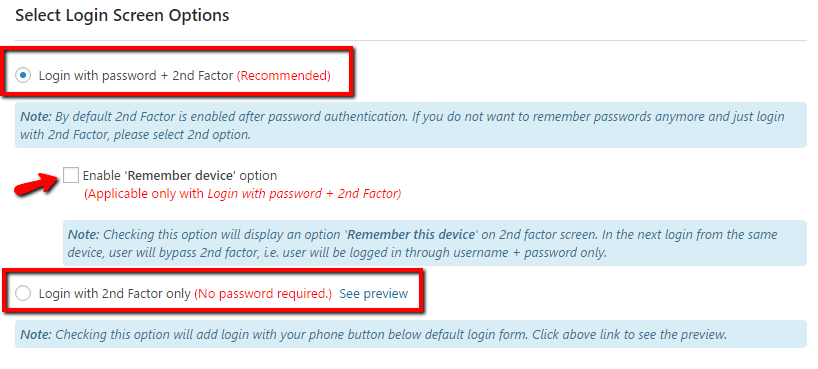Viewport: 818px width, 369px height.
Task: Click the bold "Remember this device" text in the note
Action: pos(411,234)
